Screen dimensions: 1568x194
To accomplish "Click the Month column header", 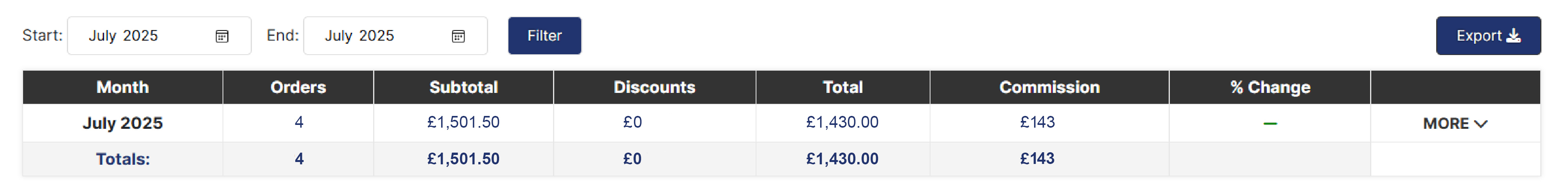I will (122, 87).
